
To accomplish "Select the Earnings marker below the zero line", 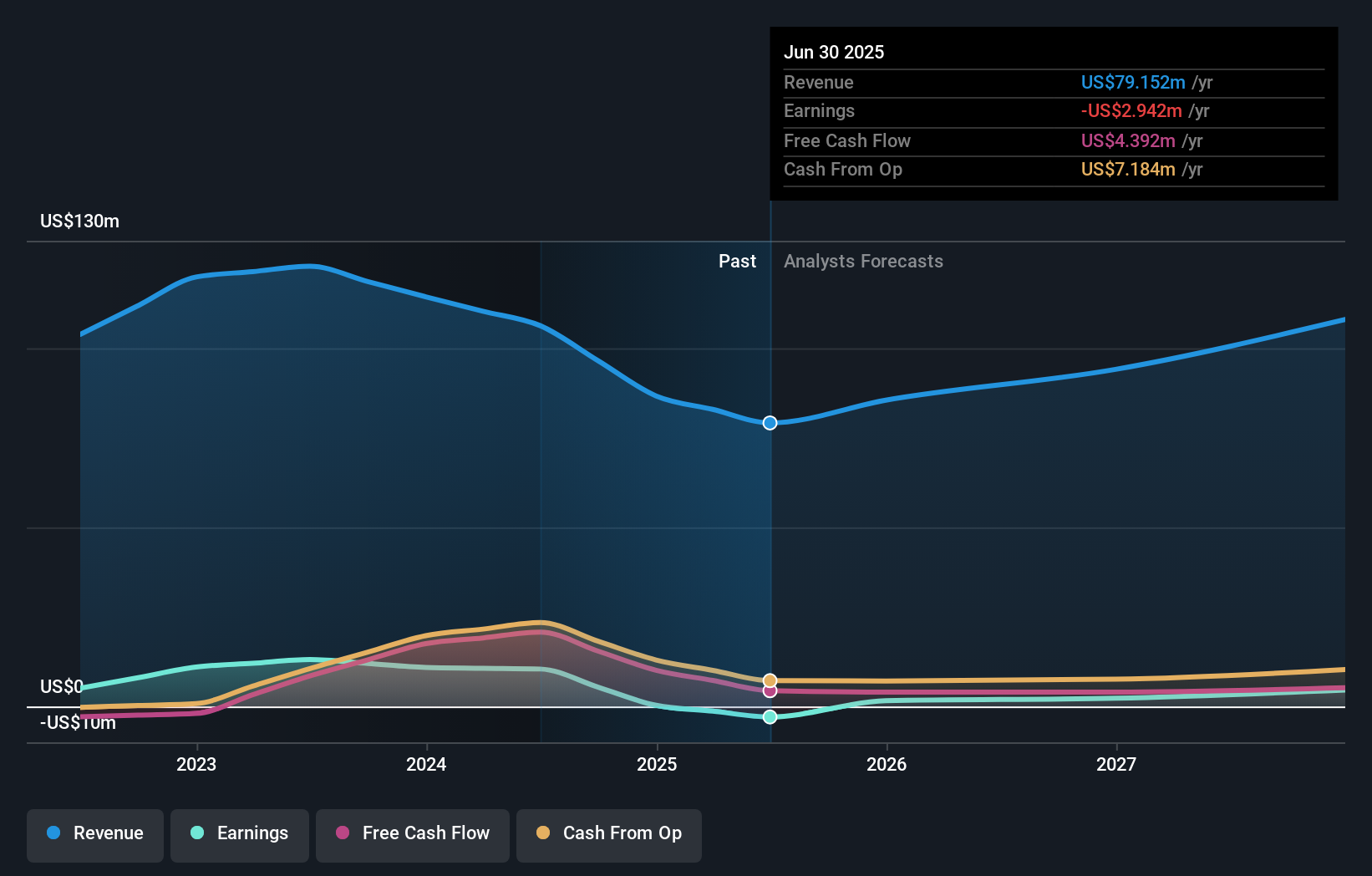I will (769, 716).
